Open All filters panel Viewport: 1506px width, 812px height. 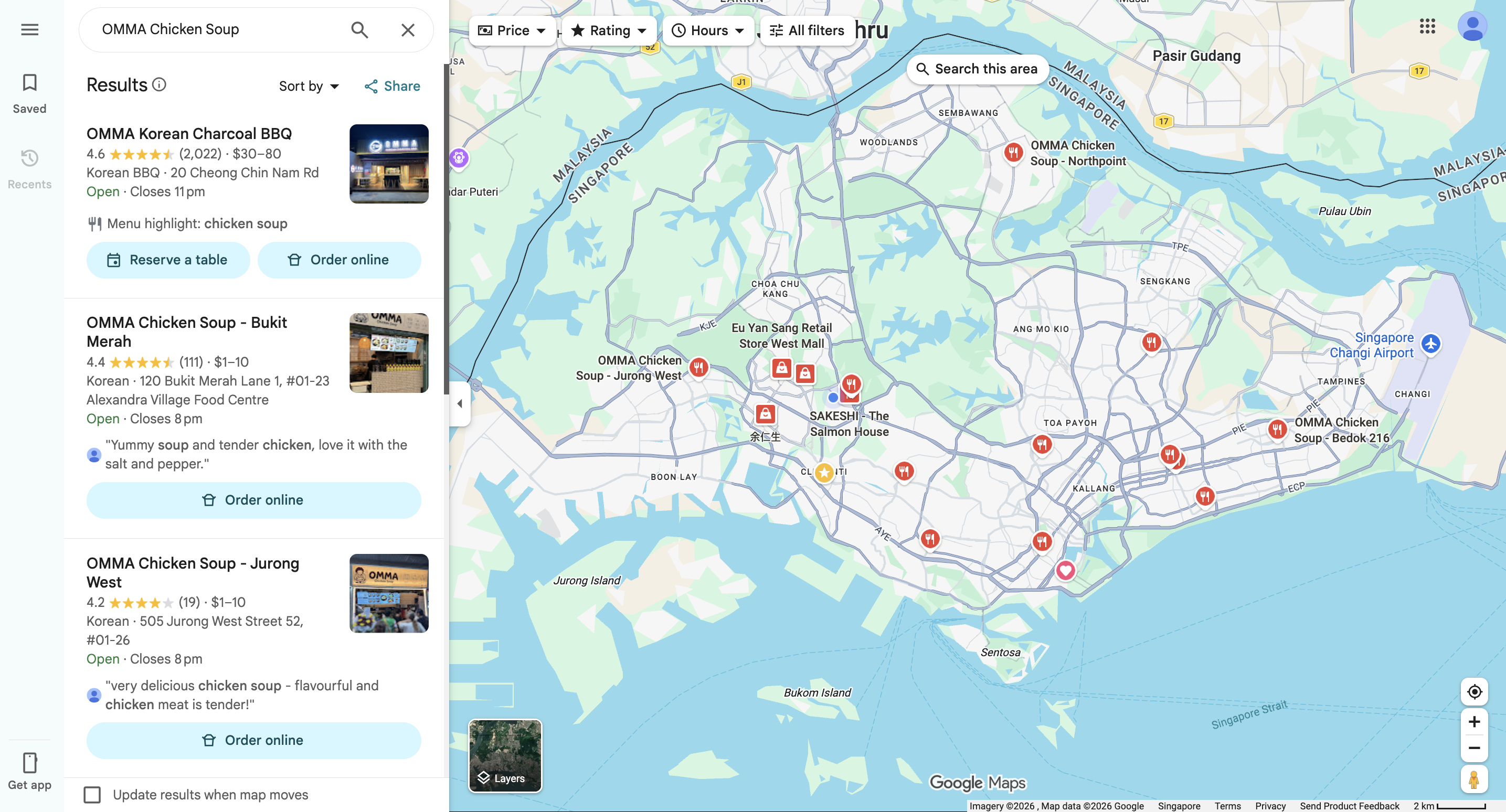click(x=807, y=30)
